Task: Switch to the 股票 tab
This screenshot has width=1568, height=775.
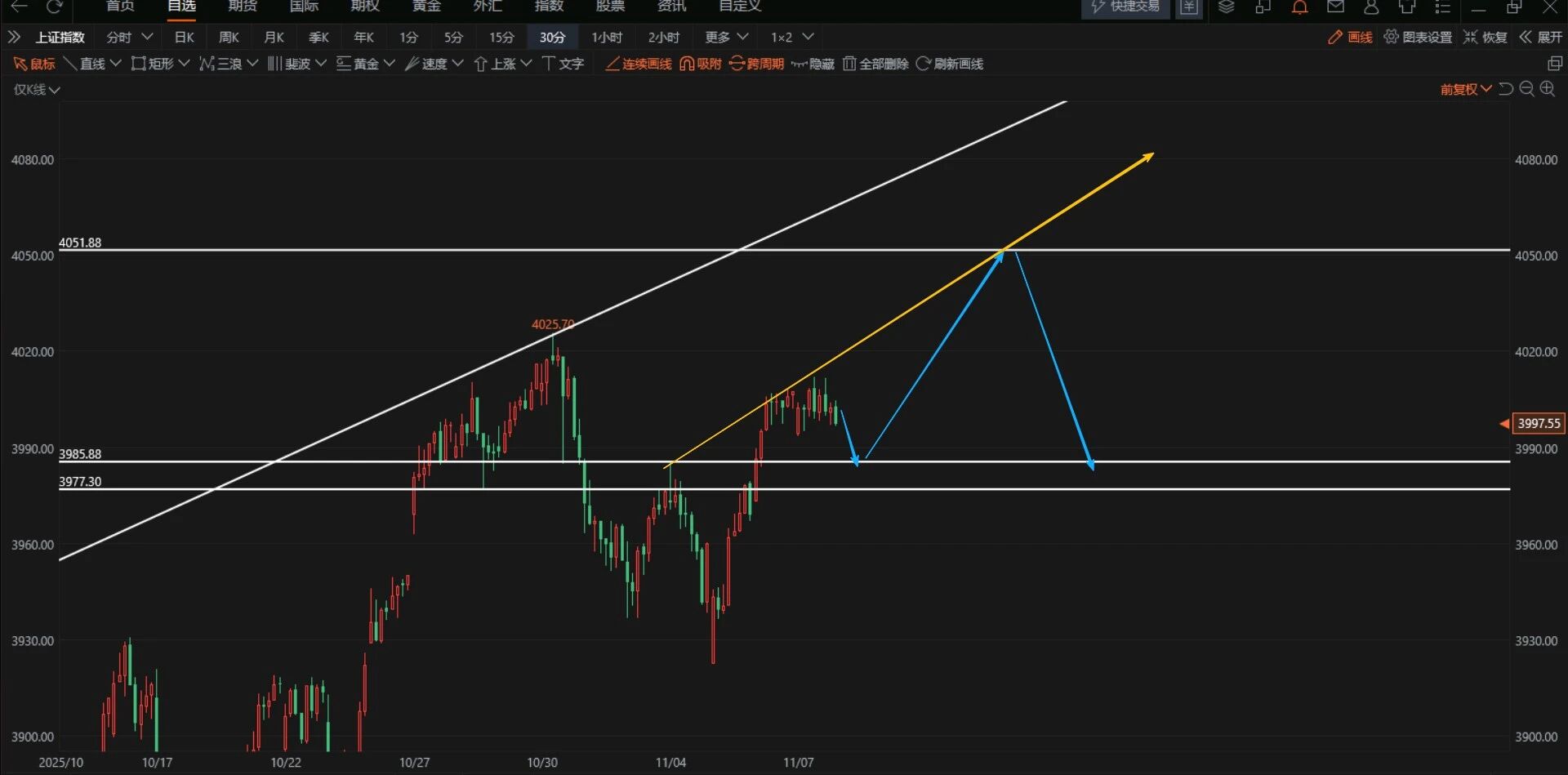Action: pos(610,7)
